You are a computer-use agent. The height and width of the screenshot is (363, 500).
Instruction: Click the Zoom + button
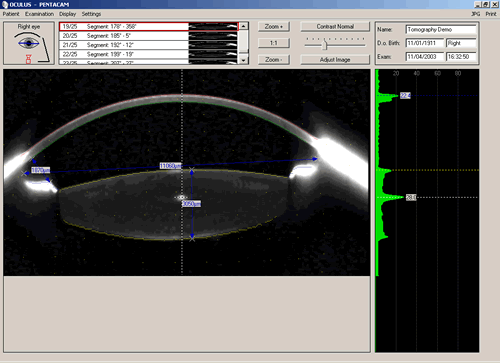[274, 27]
